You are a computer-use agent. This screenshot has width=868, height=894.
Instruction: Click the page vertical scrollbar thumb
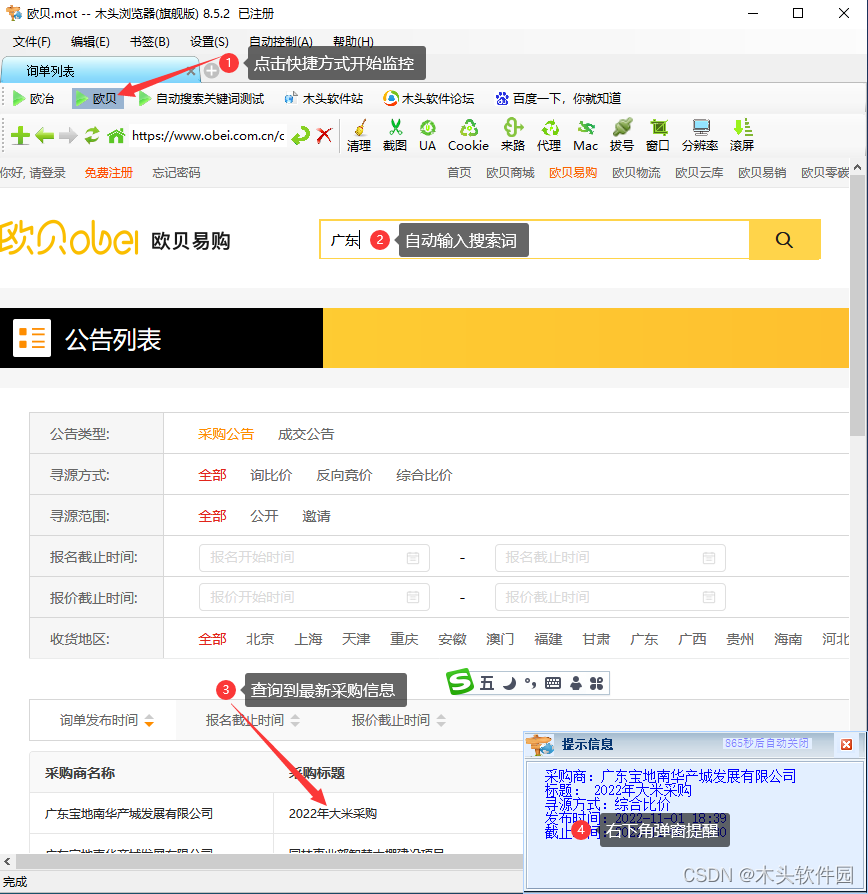tap(858, 307)
